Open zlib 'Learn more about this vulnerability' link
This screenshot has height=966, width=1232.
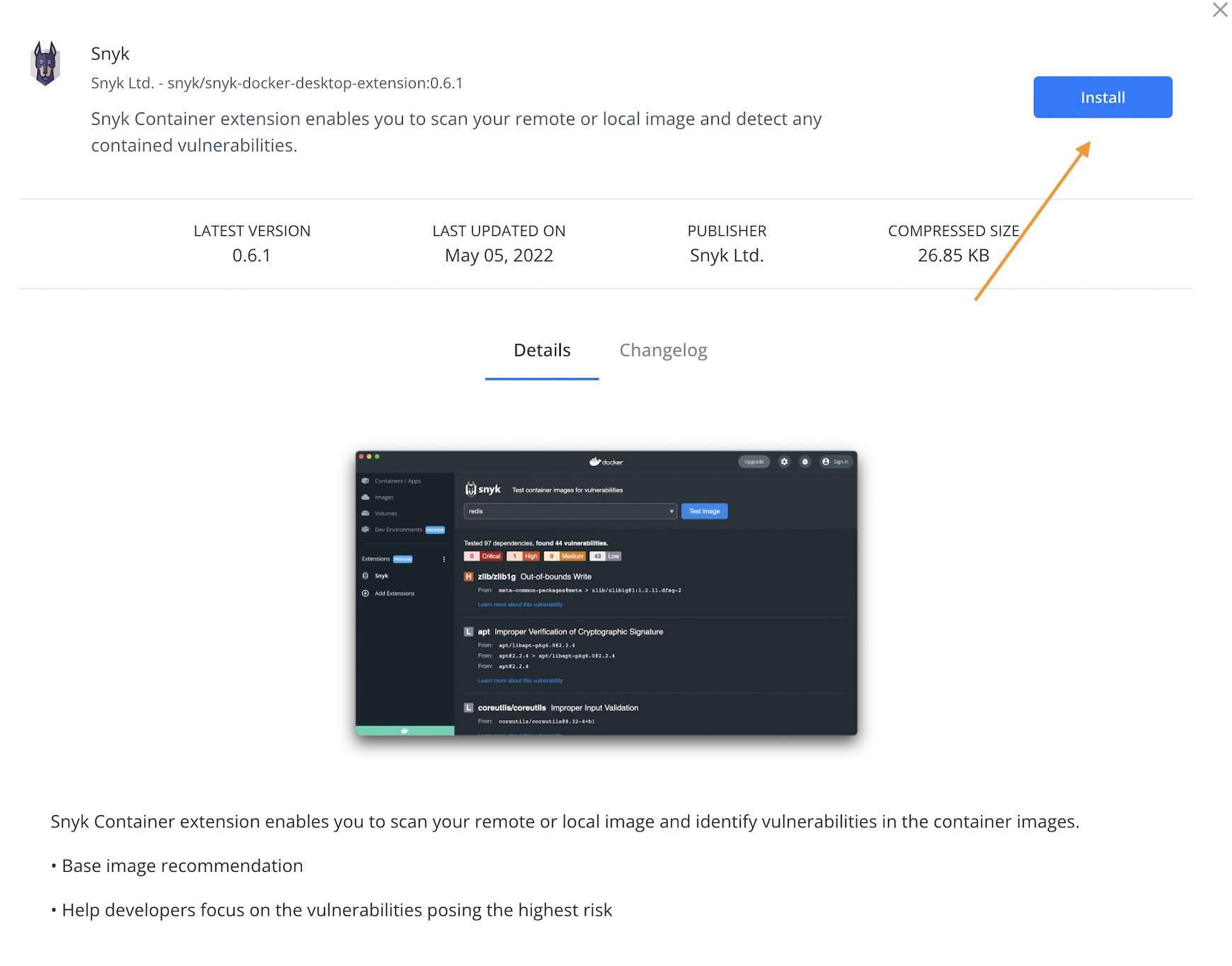tap(520, 605)
